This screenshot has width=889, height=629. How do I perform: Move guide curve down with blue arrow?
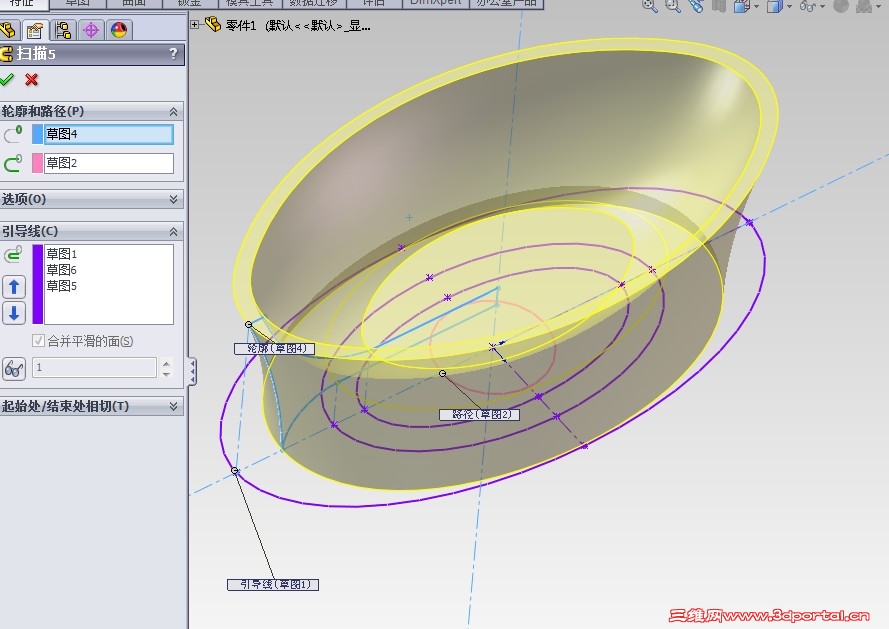(x=14, y=313)
